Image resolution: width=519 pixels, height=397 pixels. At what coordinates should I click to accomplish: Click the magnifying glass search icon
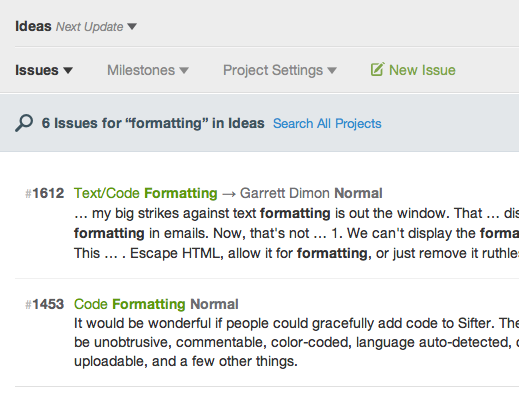[24, 123]
